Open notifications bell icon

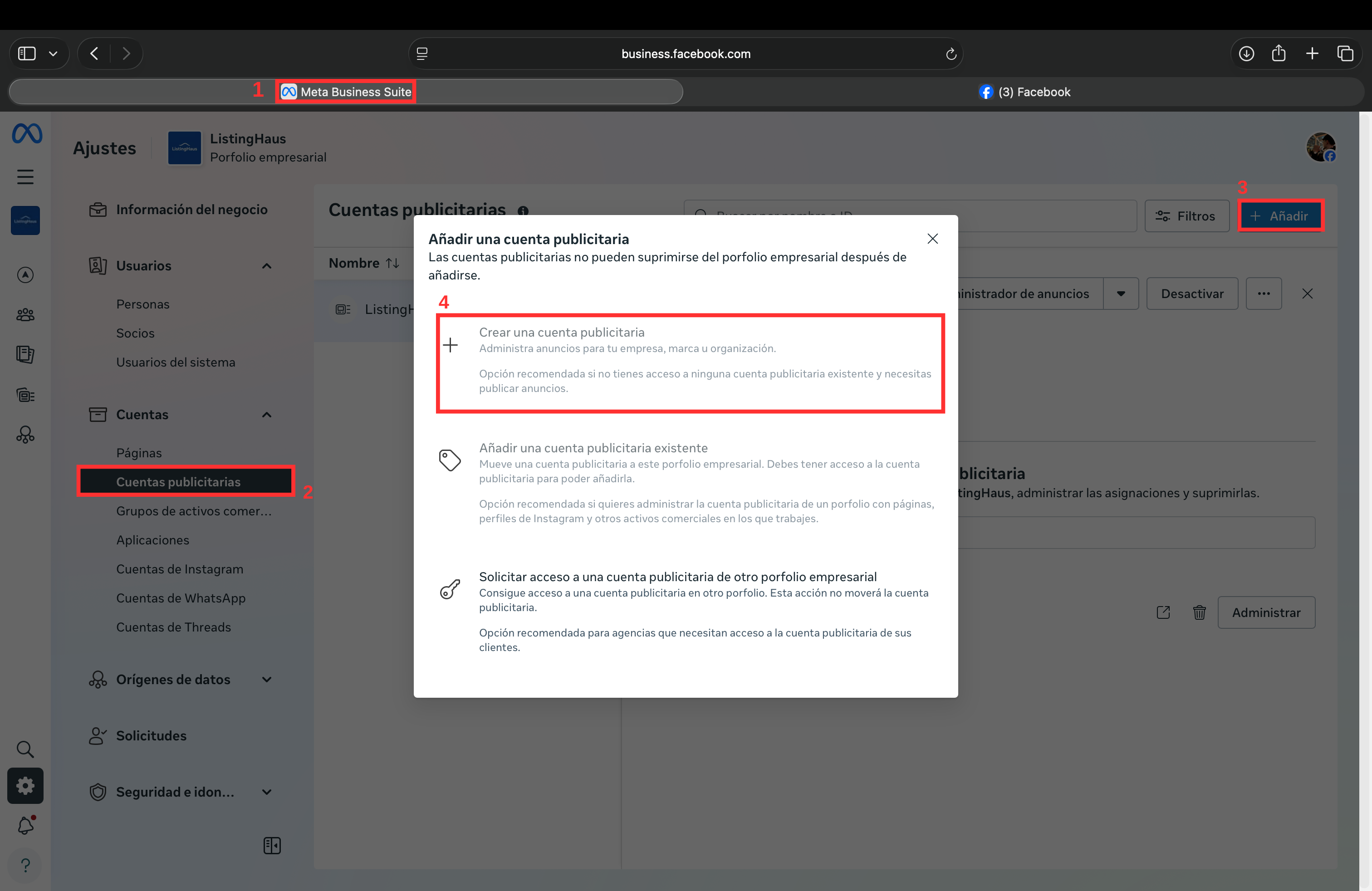pos(25,825)
